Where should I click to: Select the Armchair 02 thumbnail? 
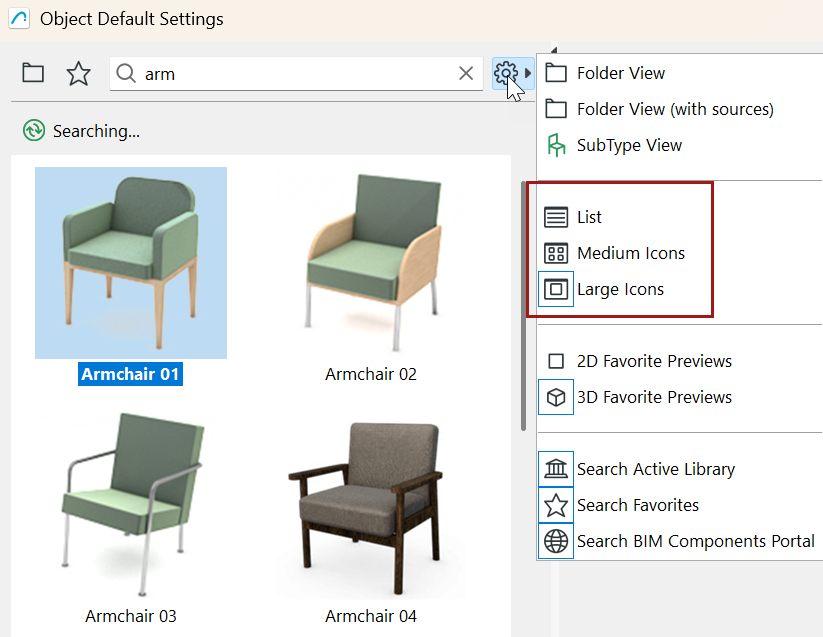click(371, 263)
